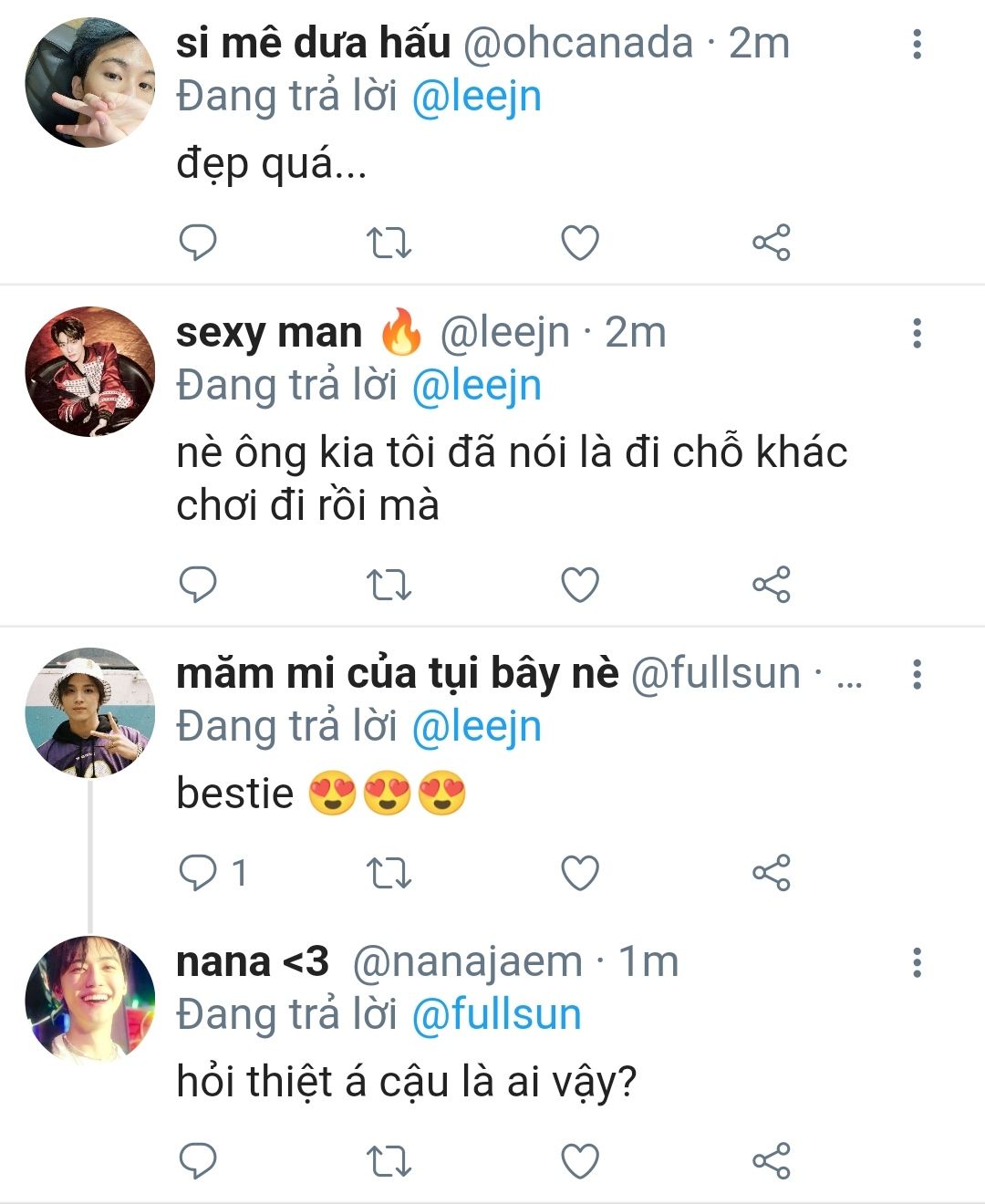Open @fullsun mention link in nana's reply

coord(496,1014)
